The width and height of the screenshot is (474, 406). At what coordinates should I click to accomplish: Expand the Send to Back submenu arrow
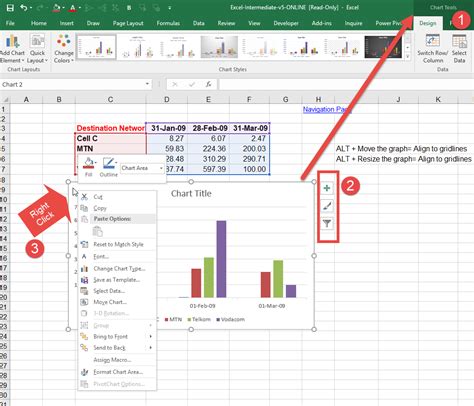point(151,348)
